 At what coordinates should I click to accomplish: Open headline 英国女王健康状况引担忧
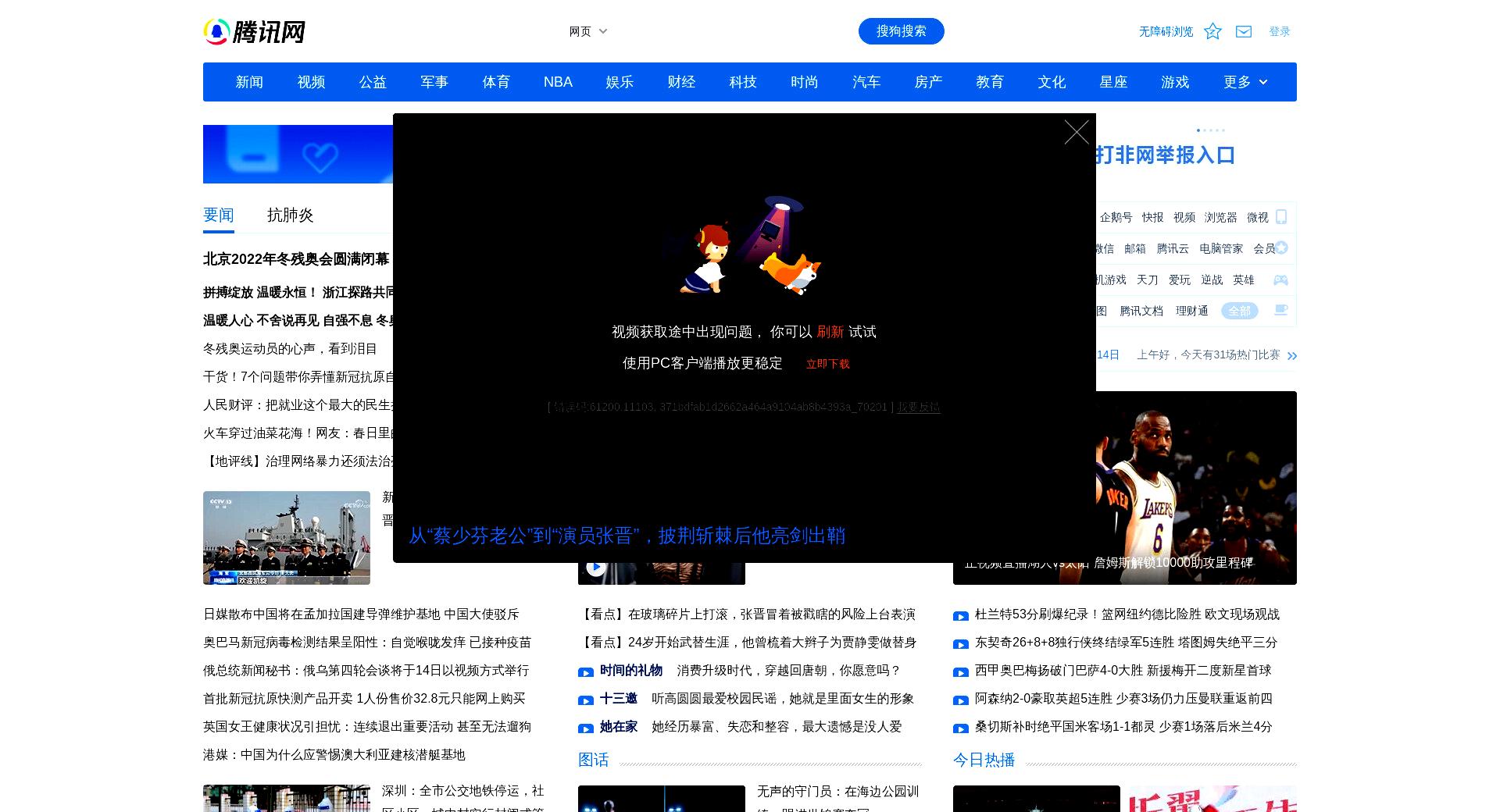(367, 727)
